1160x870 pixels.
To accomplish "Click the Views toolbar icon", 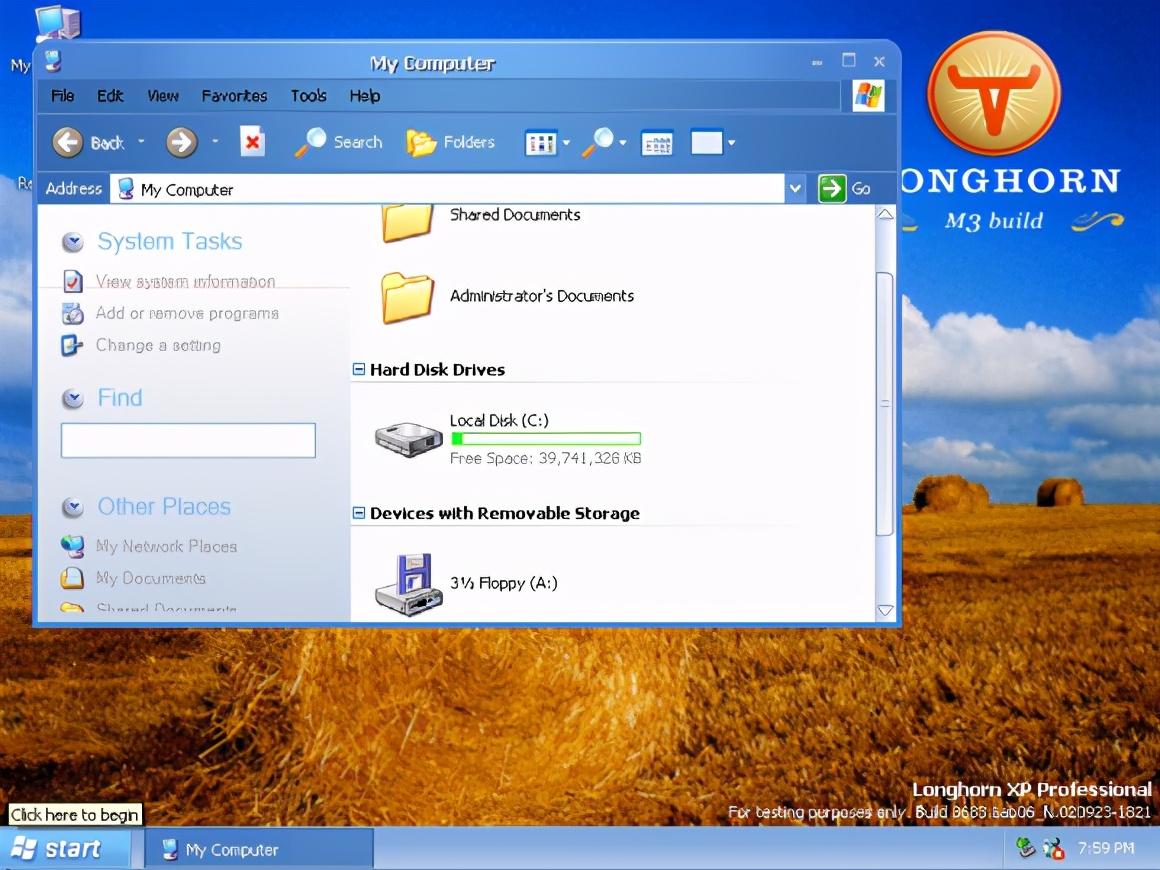I will click(541, 143).
